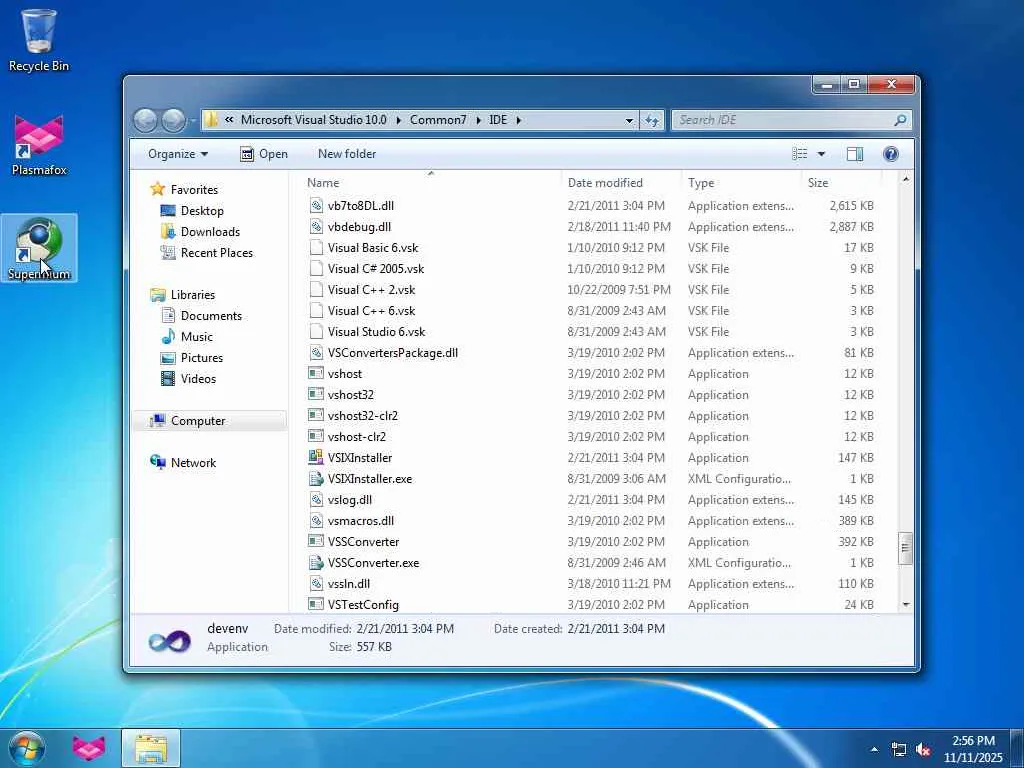Screen dimensions: 1024x768
Task: Select the file Visual C# 2005.vsk
Action: click(x=376, y=269)
